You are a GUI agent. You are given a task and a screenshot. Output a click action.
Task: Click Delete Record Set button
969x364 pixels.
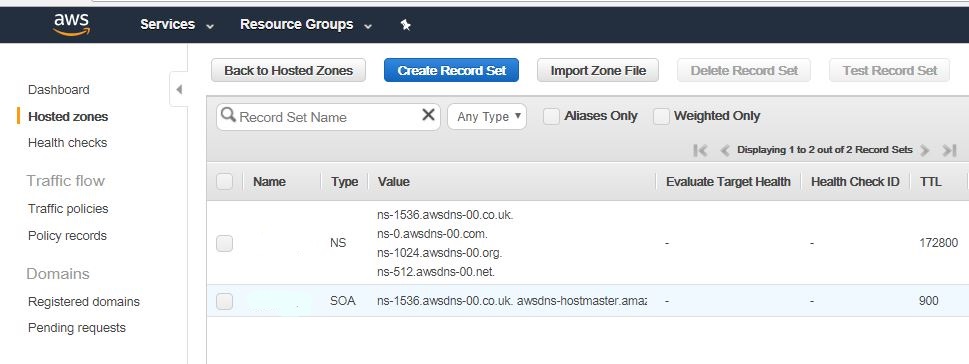pyautogui.click(x=744, y=70)
